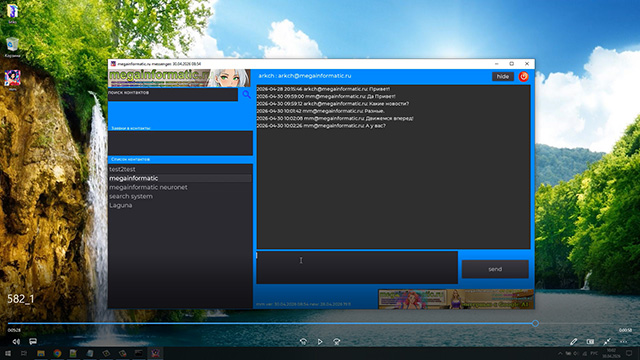Viewport: 640px width, 360px height.
Task: Click the pencil edit icon in player
Action: (573, 342)
